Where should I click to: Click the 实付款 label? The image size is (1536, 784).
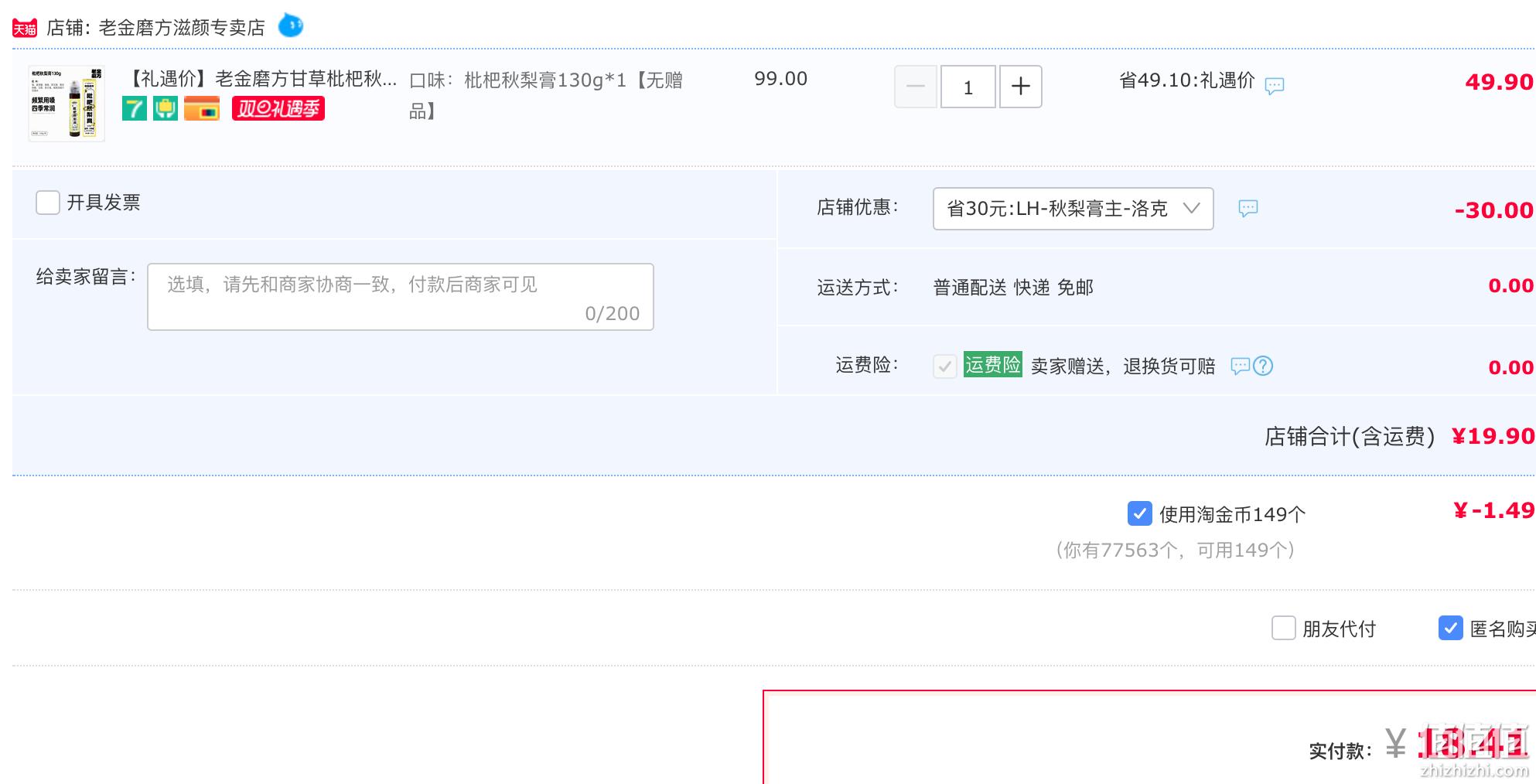(x=1340, y=751)
